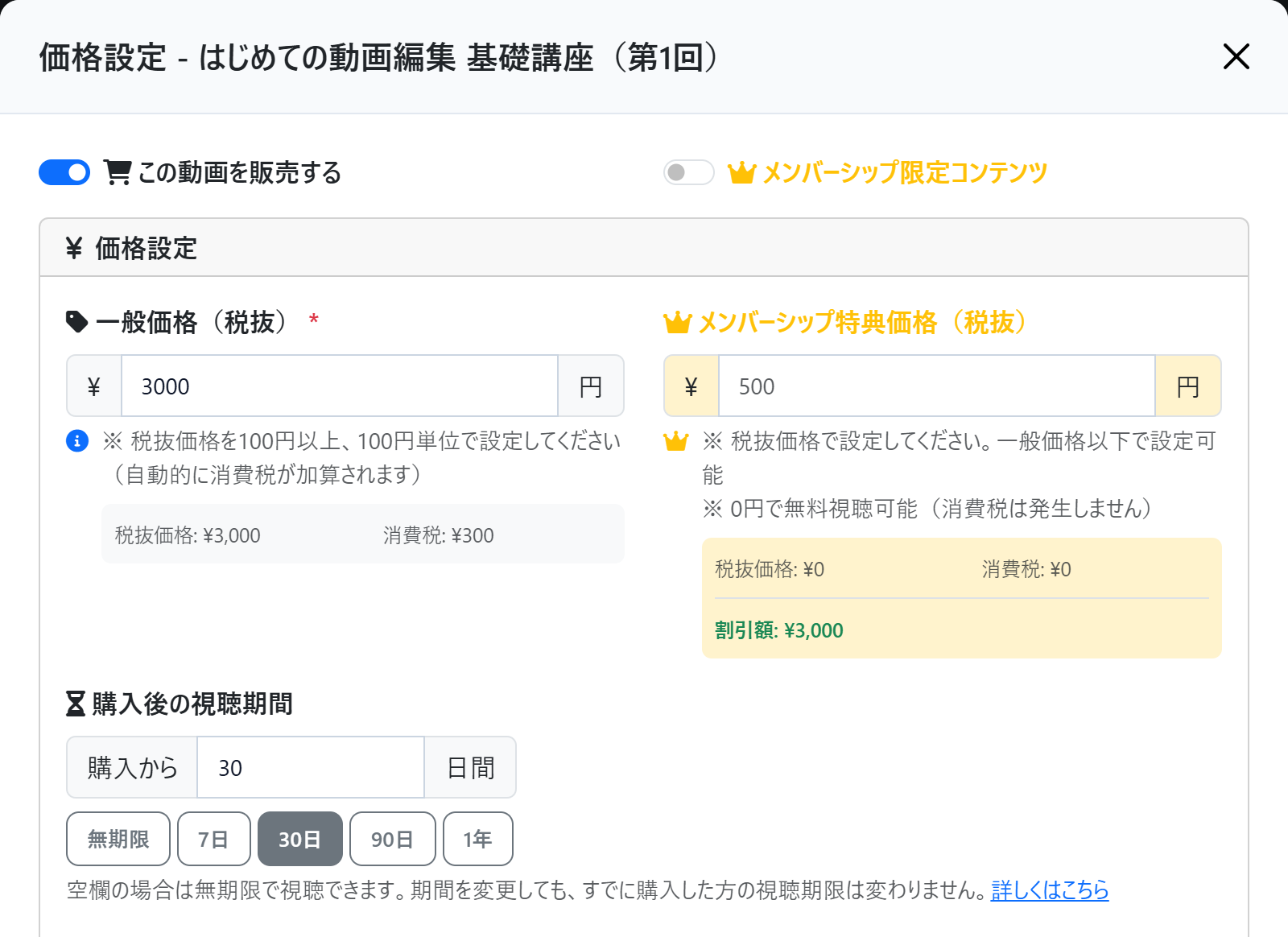
Task: Click the 円 suffix of membership price field
Action: pyautogui.click(x=1188, y=386)
